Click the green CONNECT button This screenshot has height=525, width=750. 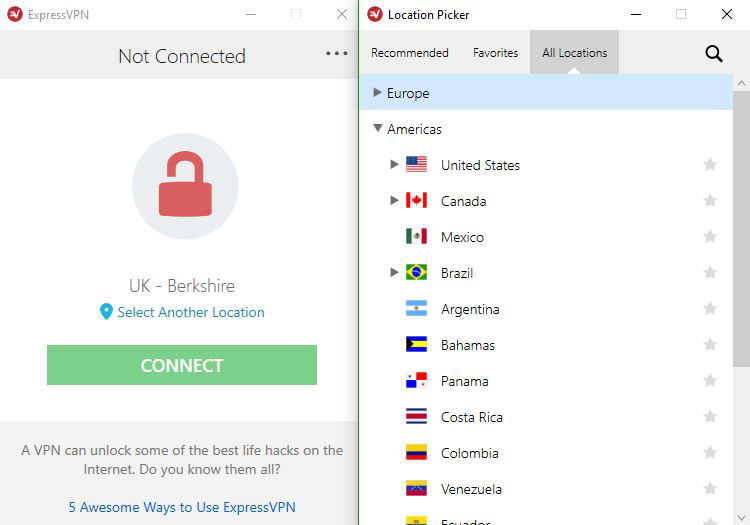(x=182, y=365)
